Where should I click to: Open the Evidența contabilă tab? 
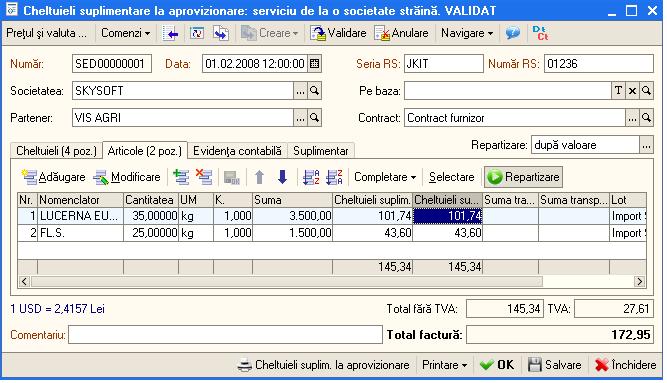click(x=237, y=151)
